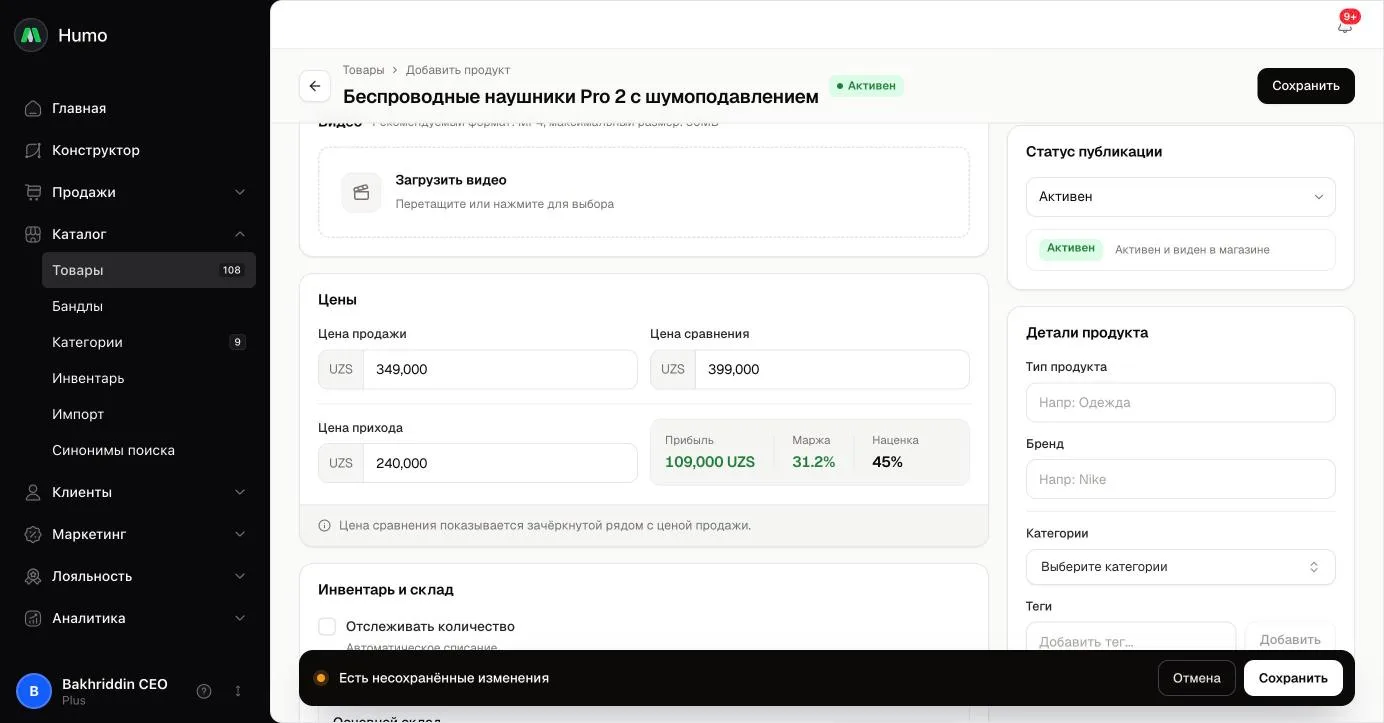
Task: Go back using the arrow button
Action: point(315,86)
